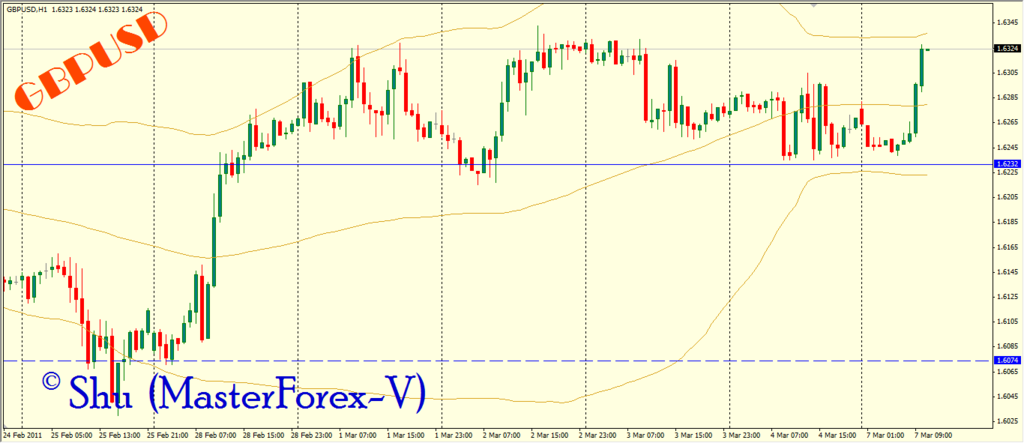Click the blue 1.6232 price level tag
The image size is (1024, 443).
[1005, 164]
